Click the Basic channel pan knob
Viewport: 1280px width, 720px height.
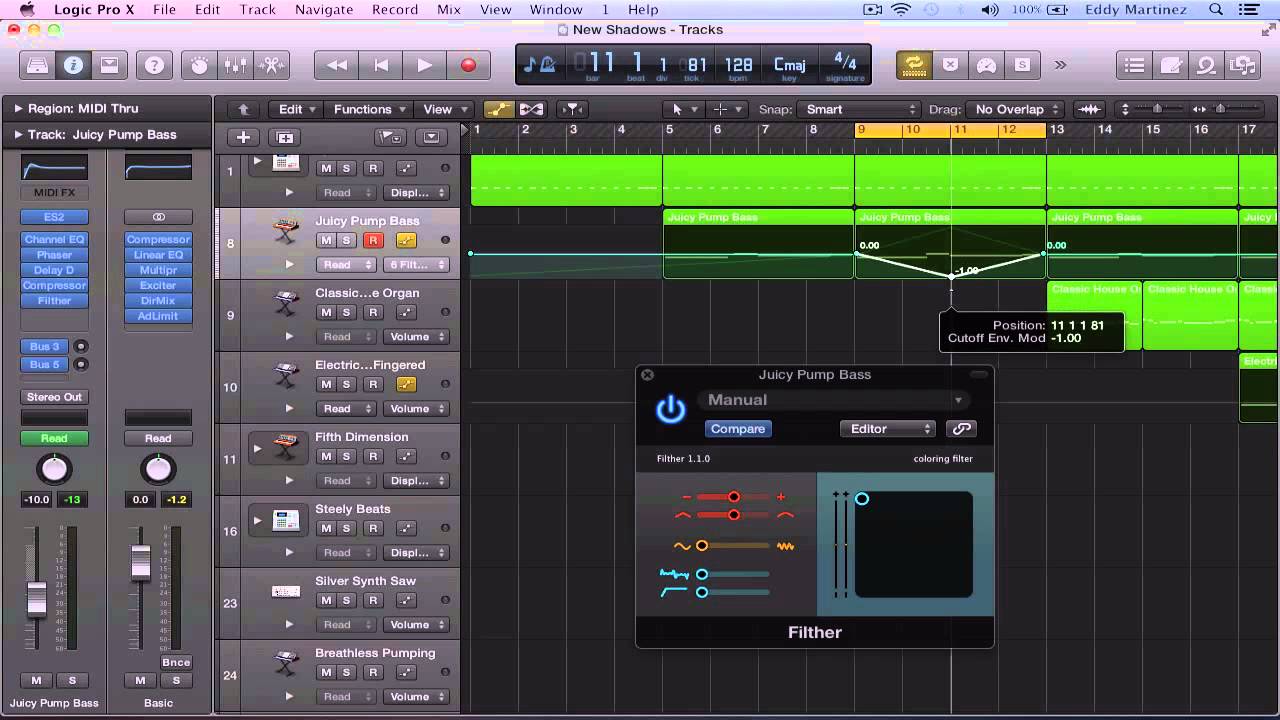[x=158, y=468]
